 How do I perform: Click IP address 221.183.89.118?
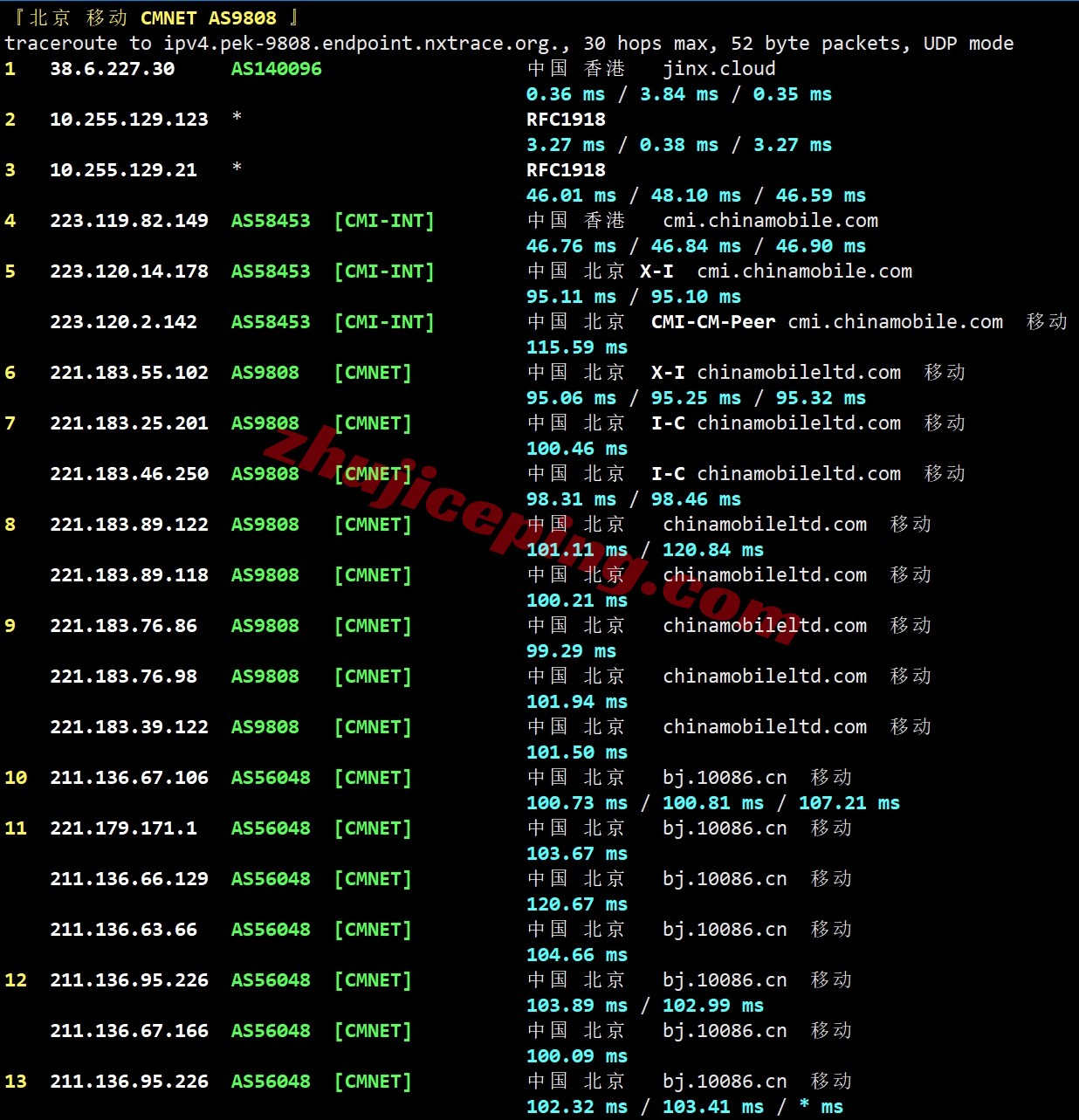(129, 575)
